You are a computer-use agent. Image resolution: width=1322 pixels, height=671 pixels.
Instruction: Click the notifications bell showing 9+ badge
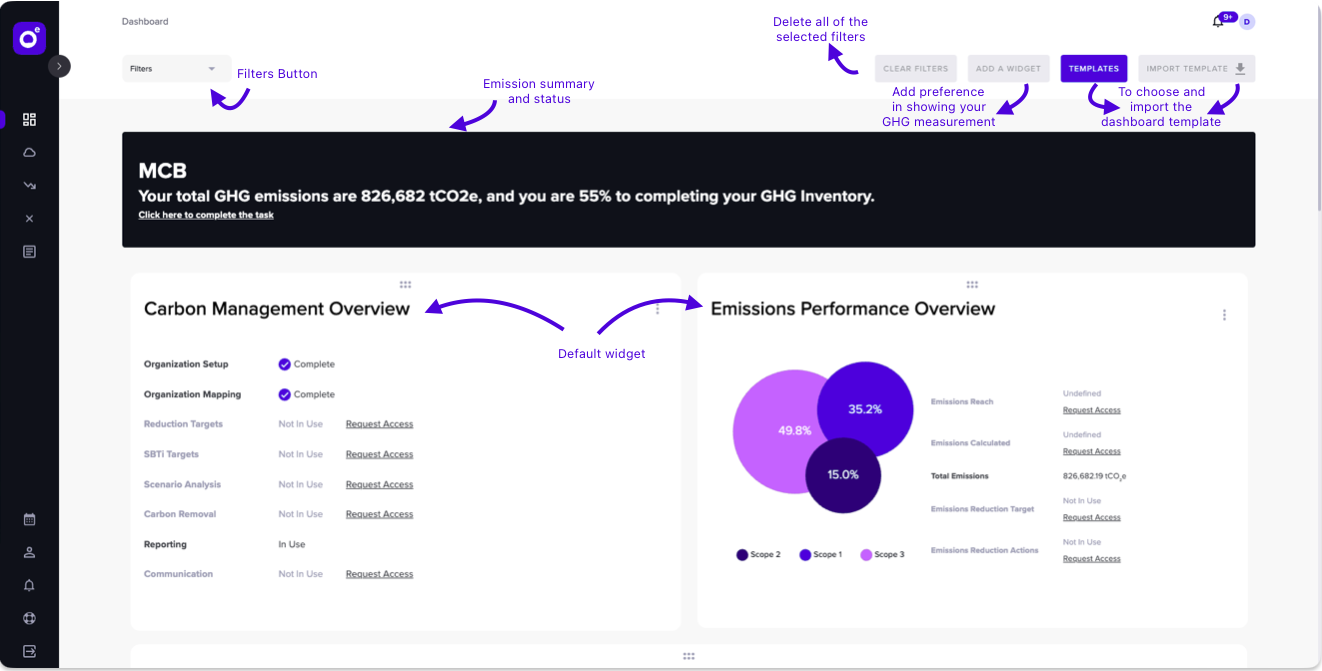coord(1219,20)
